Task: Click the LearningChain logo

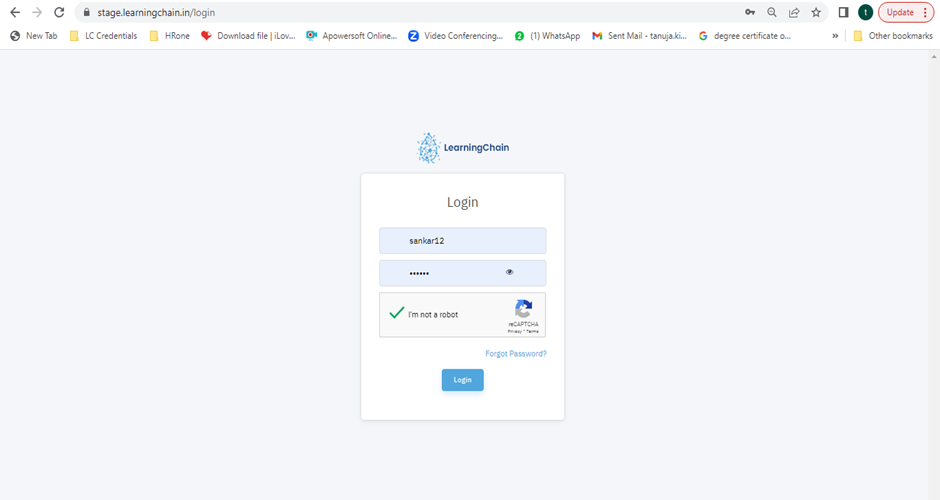Action: (463, 148)
